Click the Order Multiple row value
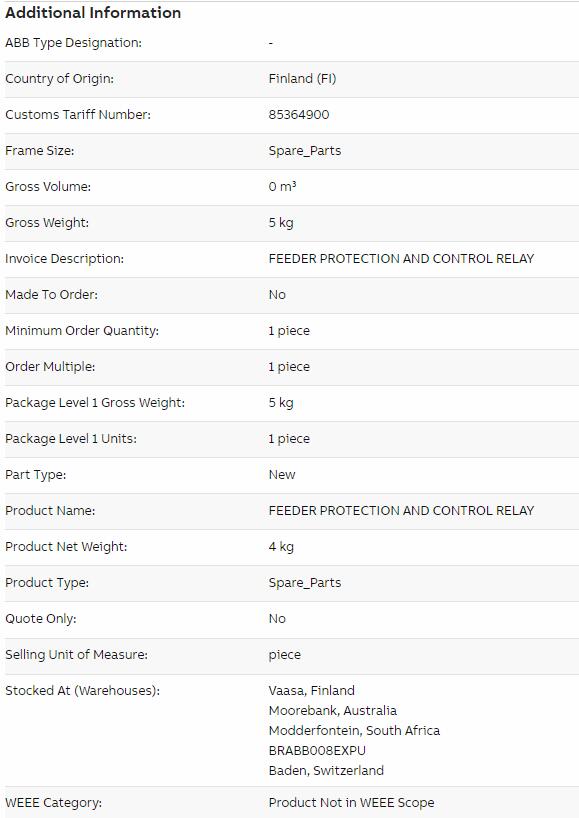Viewport: 579px width, 818px height. (289, 367)
